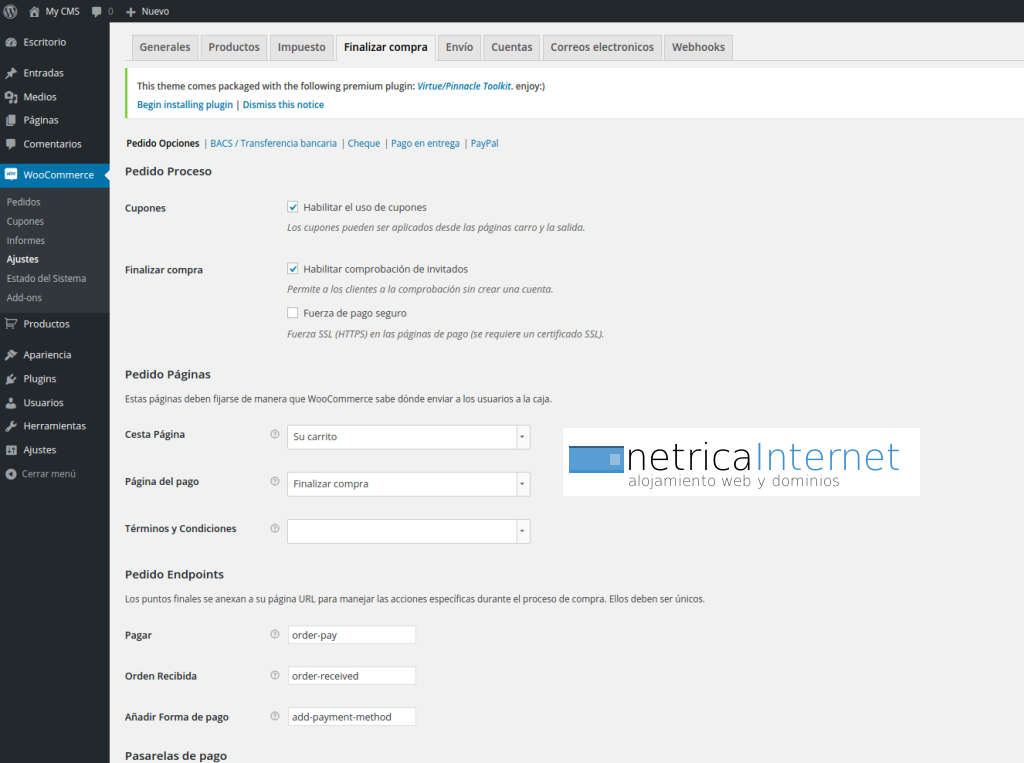
Task: Click the help icon beside Cesta Página
Action: pos(275,435)
